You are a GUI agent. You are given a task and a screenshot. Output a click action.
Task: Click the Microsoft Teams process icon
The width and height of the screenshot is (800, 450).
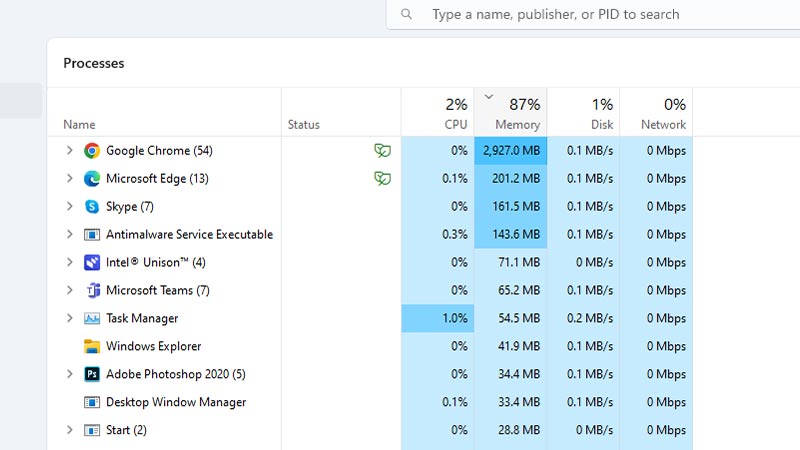pos(92,290)
